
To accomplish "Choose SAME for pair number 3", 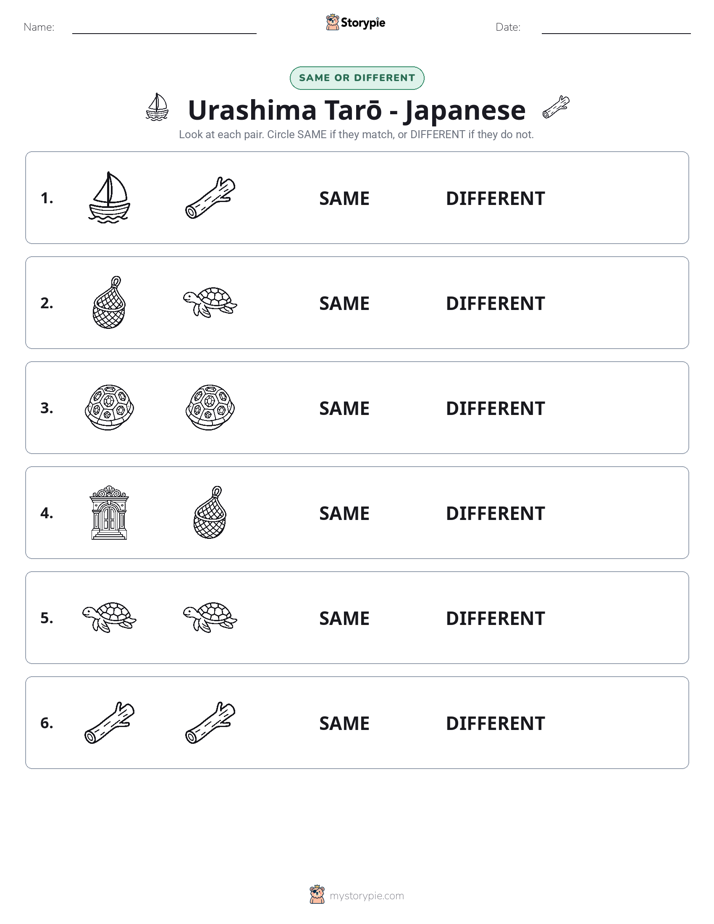I will coord(344,408).
